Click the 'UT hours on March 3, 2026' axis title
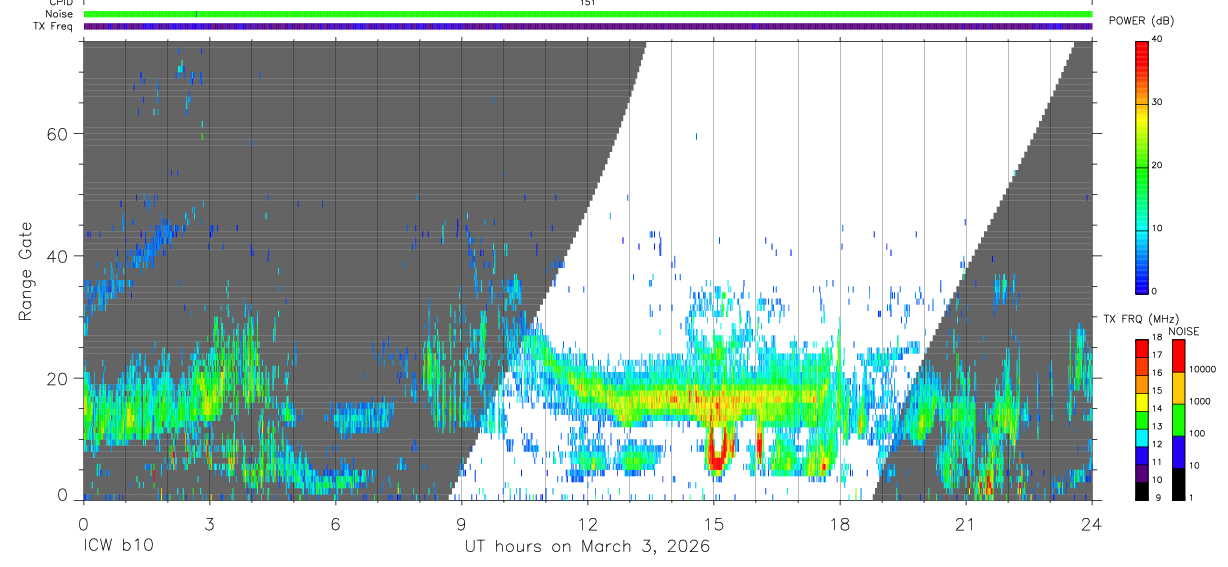This screenshot has width=1228, height=567. 587,547
